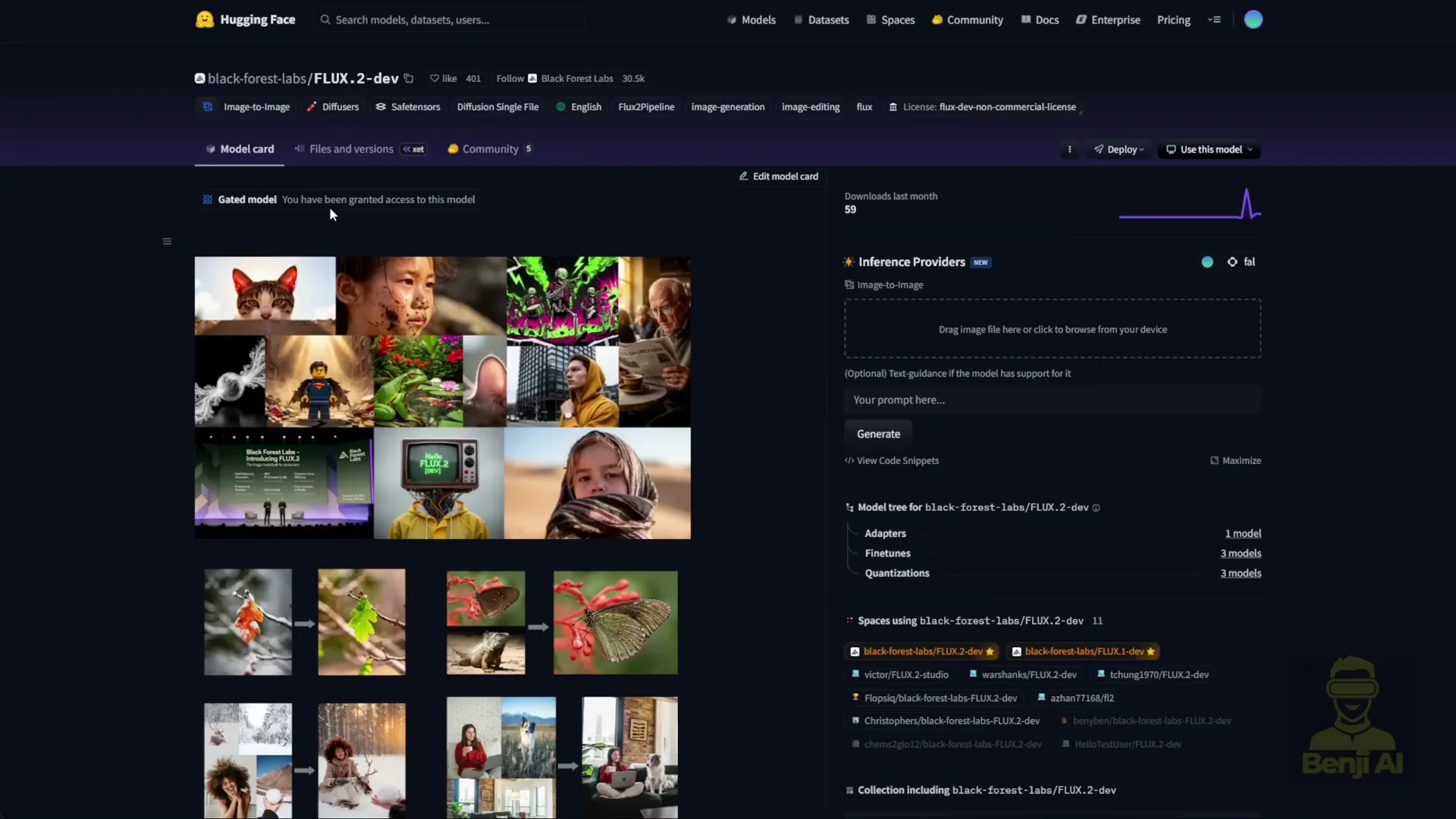Open the hamburger menu on the left edge
The width and height of the screenshot is (1456, 819).
(x=167, y=241)
